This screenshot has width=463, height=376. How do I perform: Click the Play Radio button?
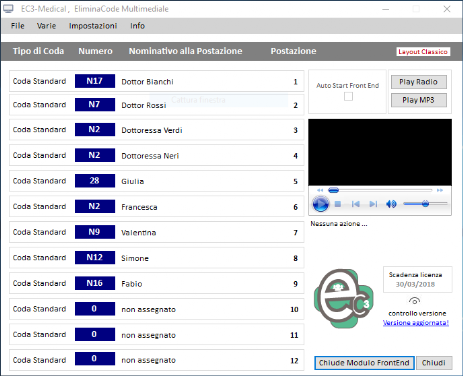click(419, 82)
